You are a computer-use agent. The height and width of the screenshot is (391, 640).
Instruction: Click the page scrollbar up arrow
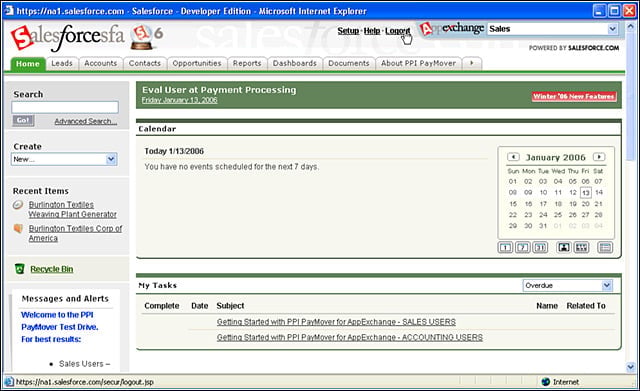click(631, 27)
